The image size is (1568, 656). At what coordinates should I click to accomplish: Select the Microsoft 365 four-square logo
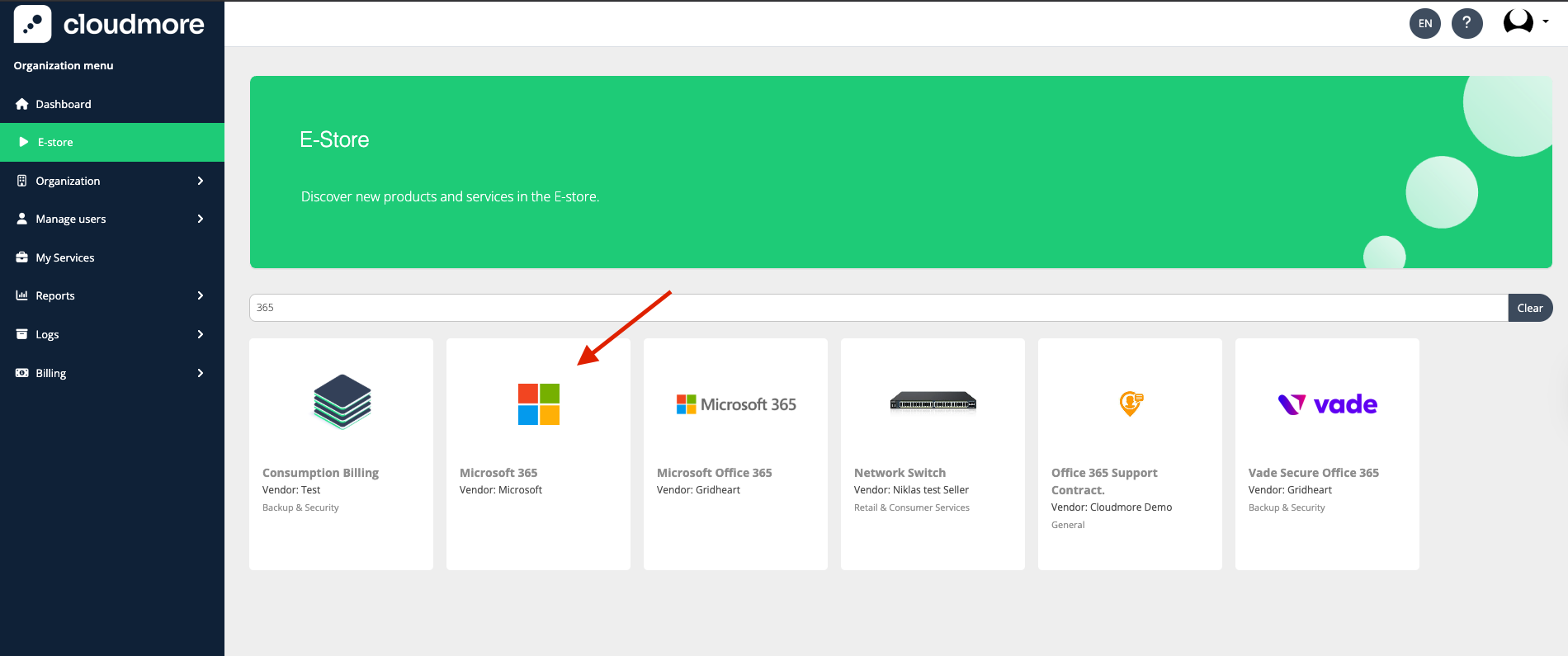(x=538, y=404)
